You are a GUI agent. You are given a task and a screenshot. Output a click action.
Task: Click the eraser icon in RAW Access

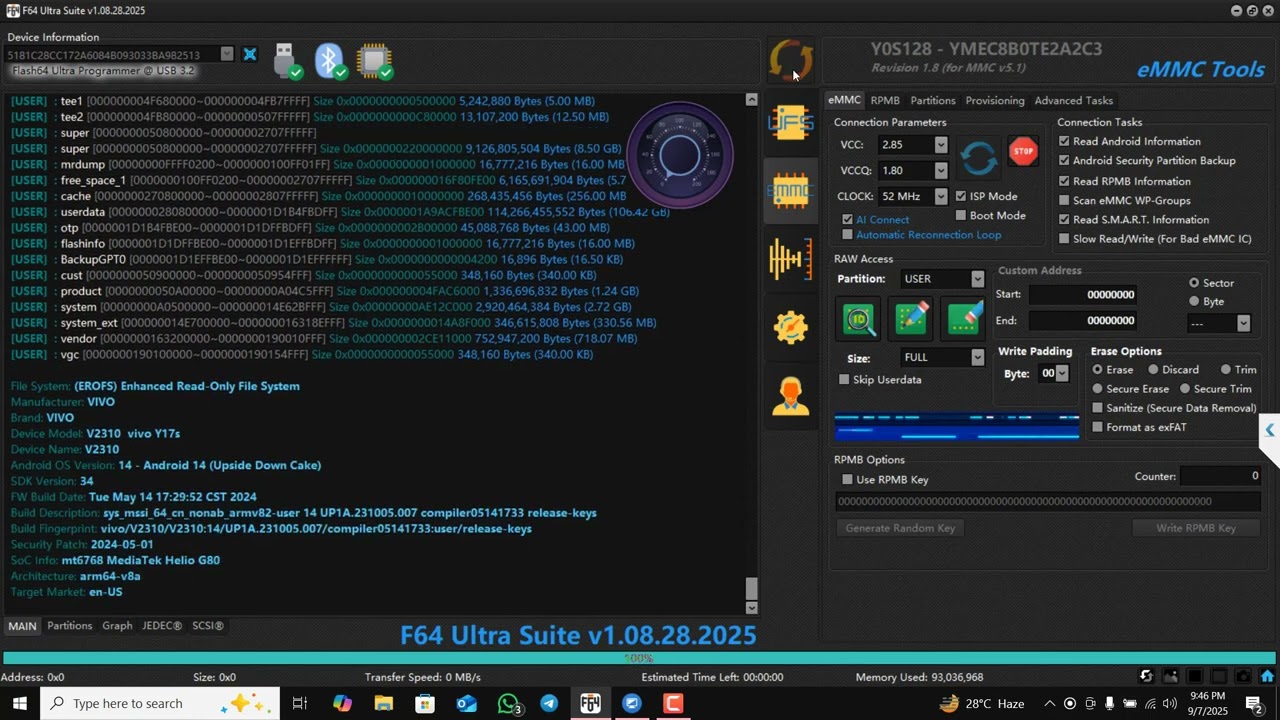tap(964, 319)
